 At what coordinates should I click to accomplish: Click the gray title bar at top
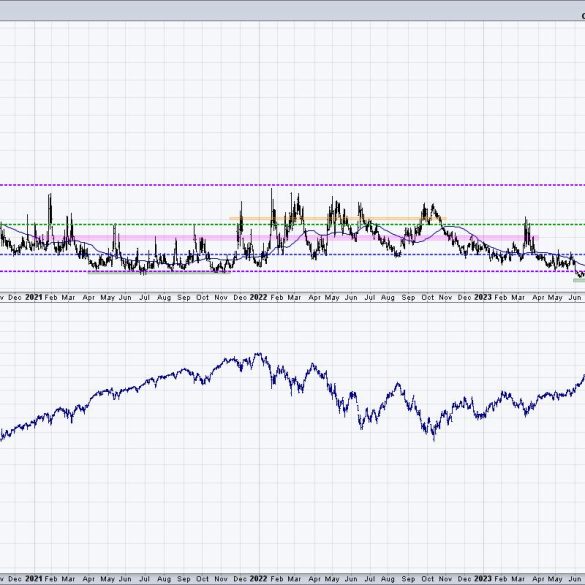point(292,11)
